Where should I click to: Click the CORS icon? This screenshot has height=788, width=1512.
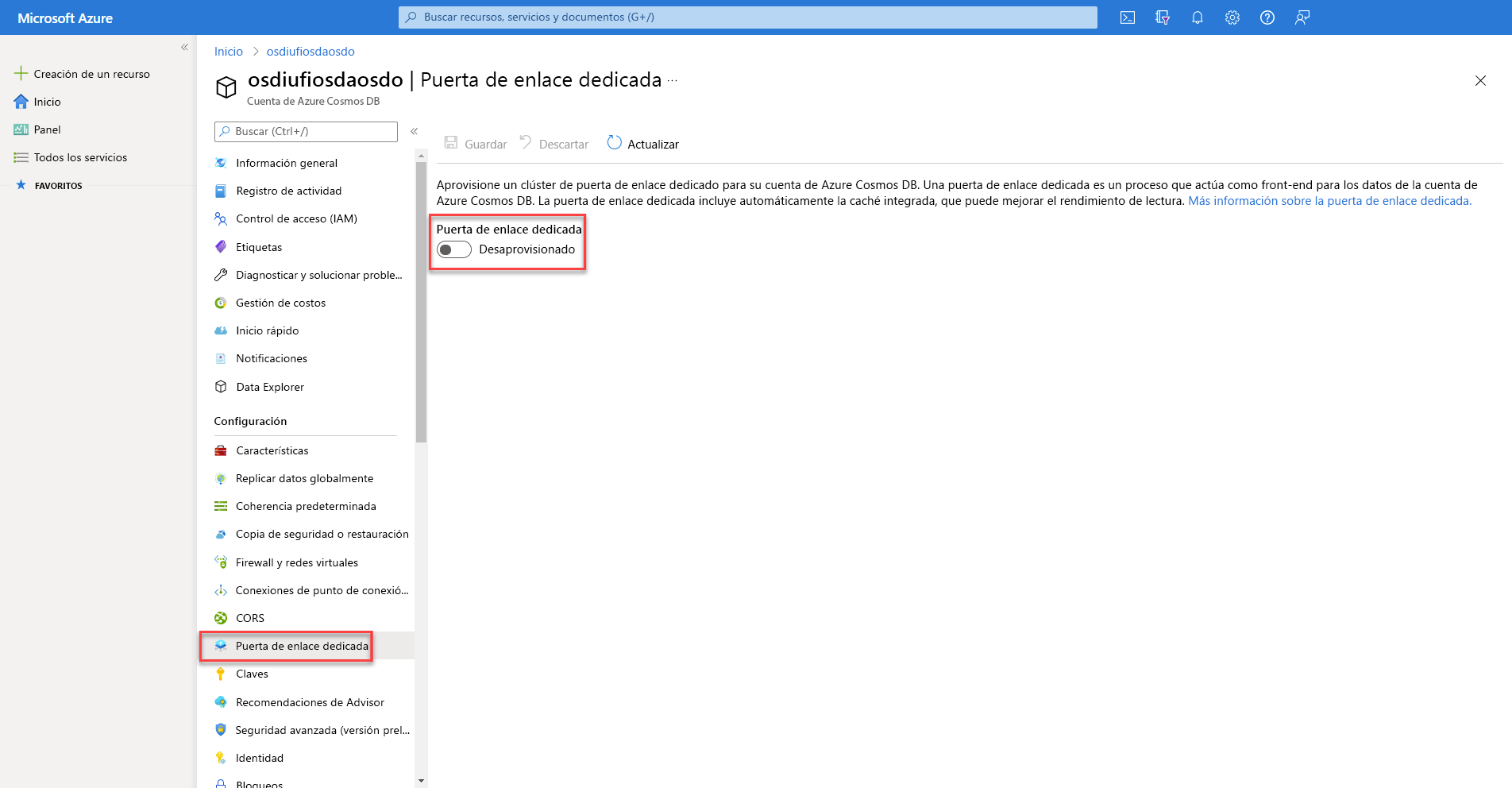(221, 618)
